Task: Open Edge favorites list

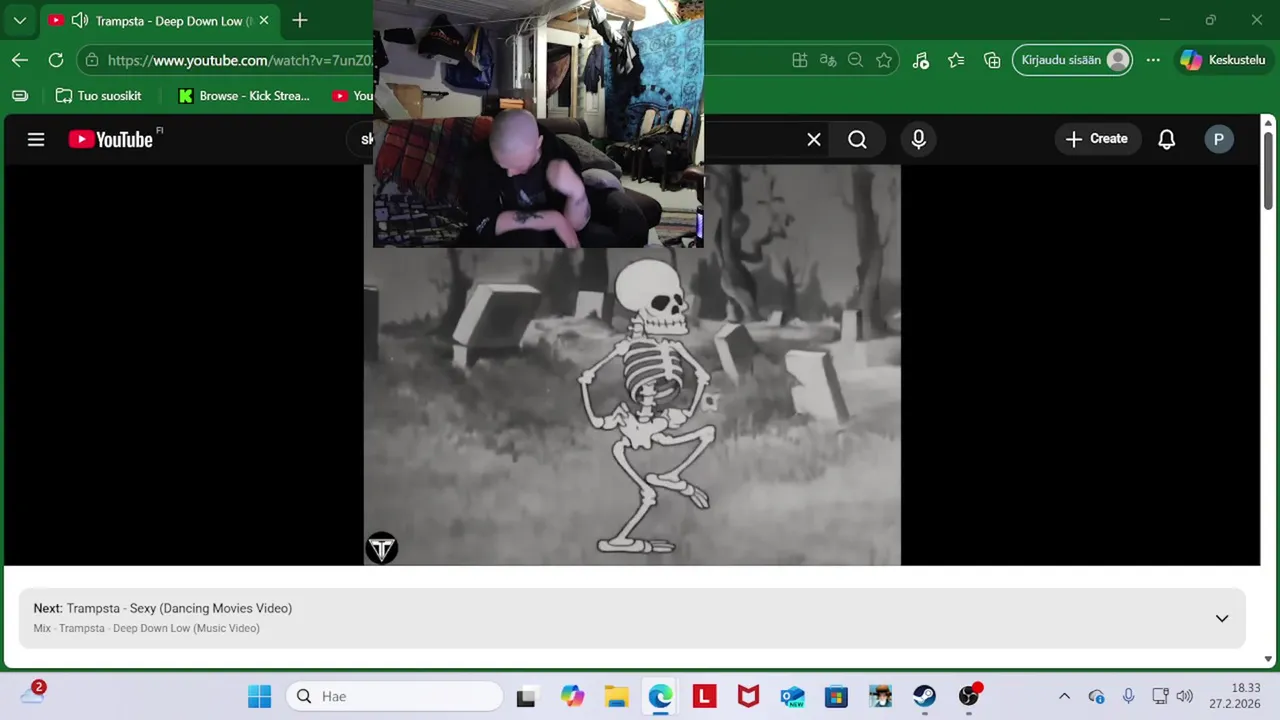Action: 956,60
